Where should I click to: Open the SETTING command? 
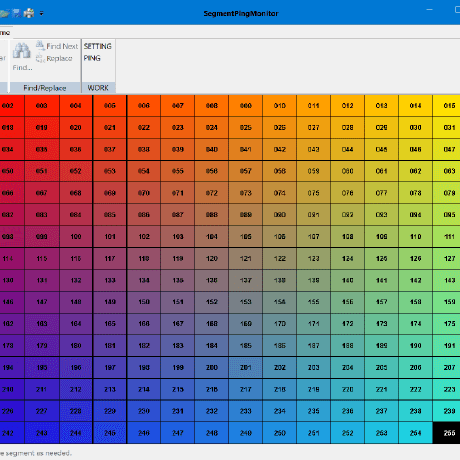click(x=98, y=46)
